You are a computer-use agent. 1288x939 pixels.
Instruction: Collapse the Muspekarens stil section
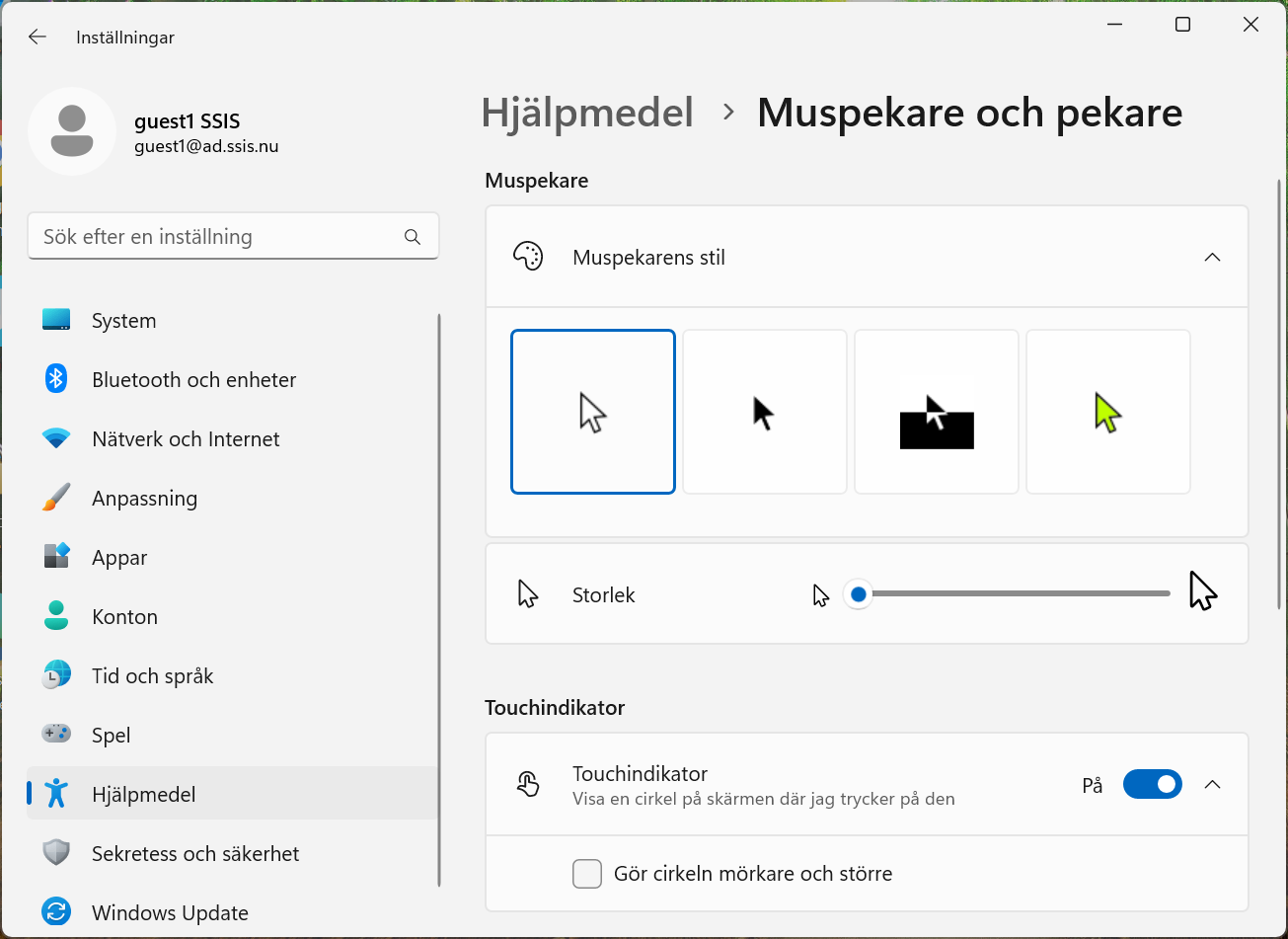point(1213,258)
